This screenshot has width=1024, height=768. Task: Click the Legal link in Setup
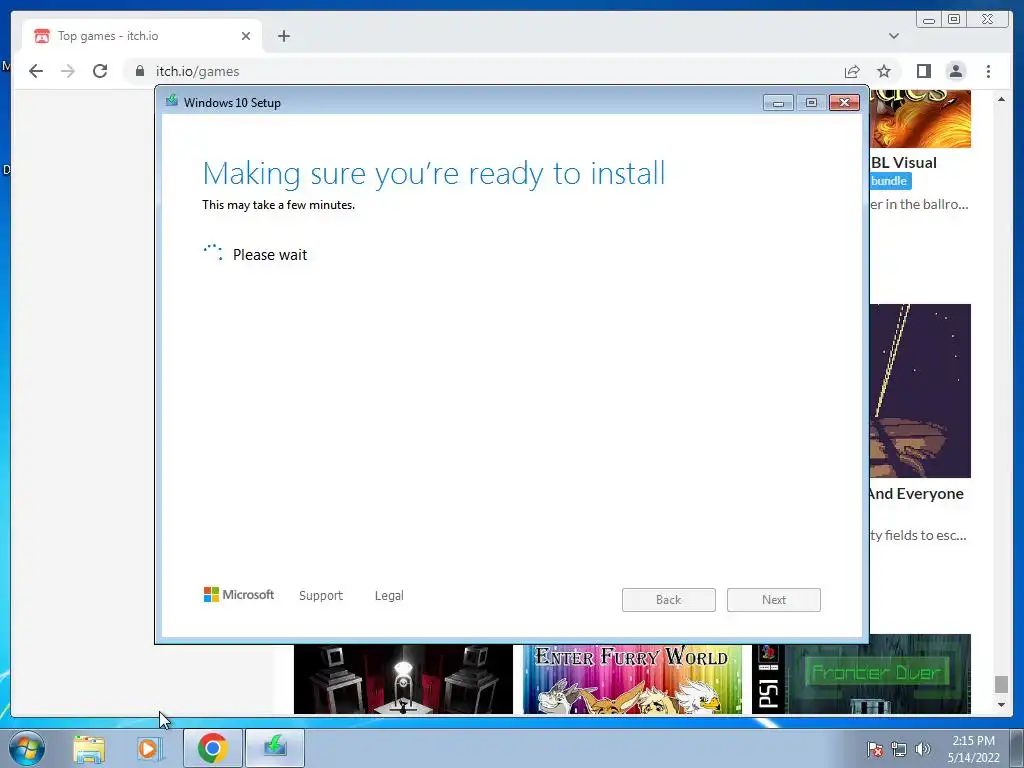coord(389,596)
